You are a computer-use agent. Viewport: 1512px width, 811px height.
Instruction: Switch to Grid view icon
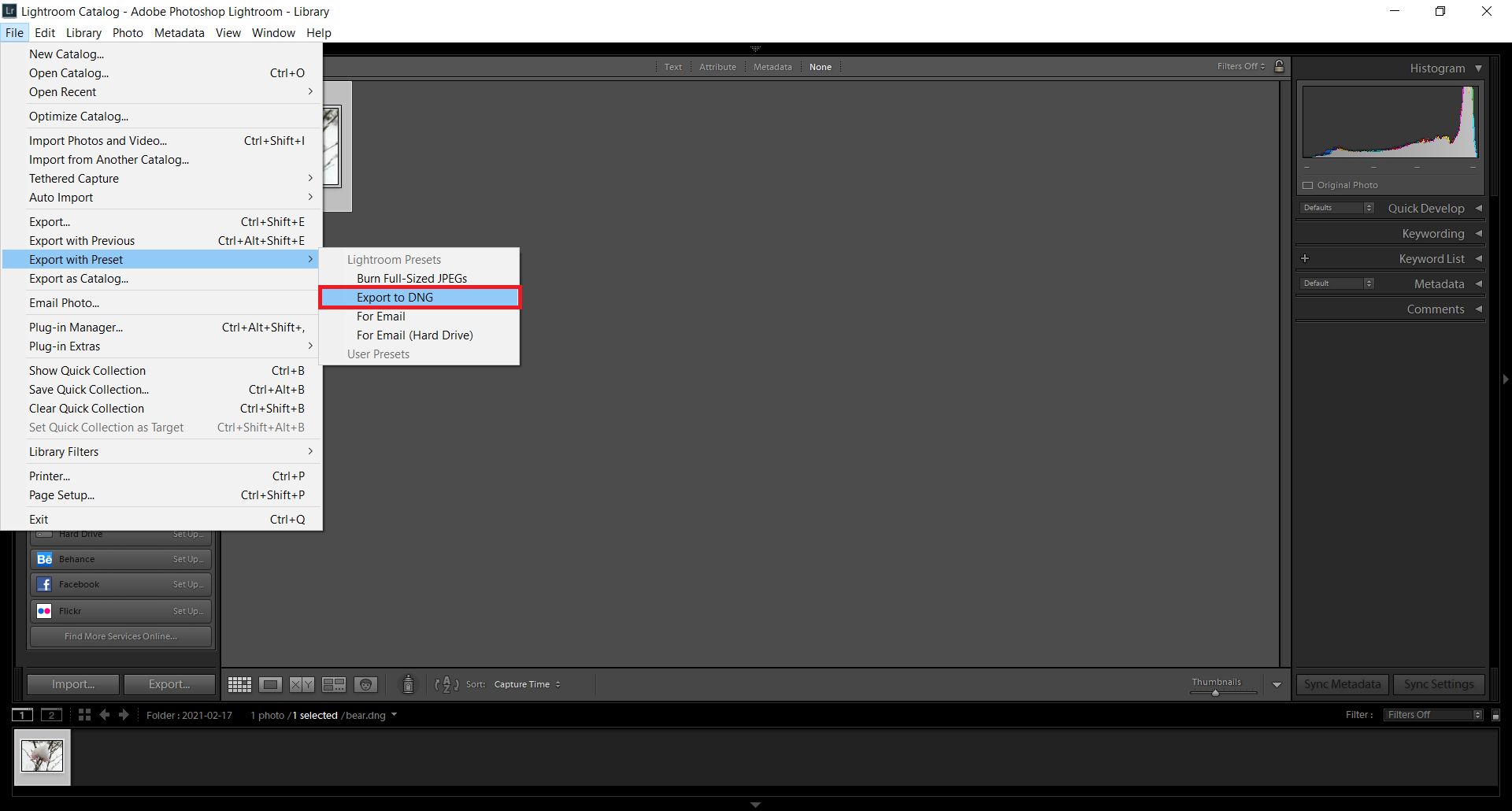pyautogui.click(x=239, y=685)
